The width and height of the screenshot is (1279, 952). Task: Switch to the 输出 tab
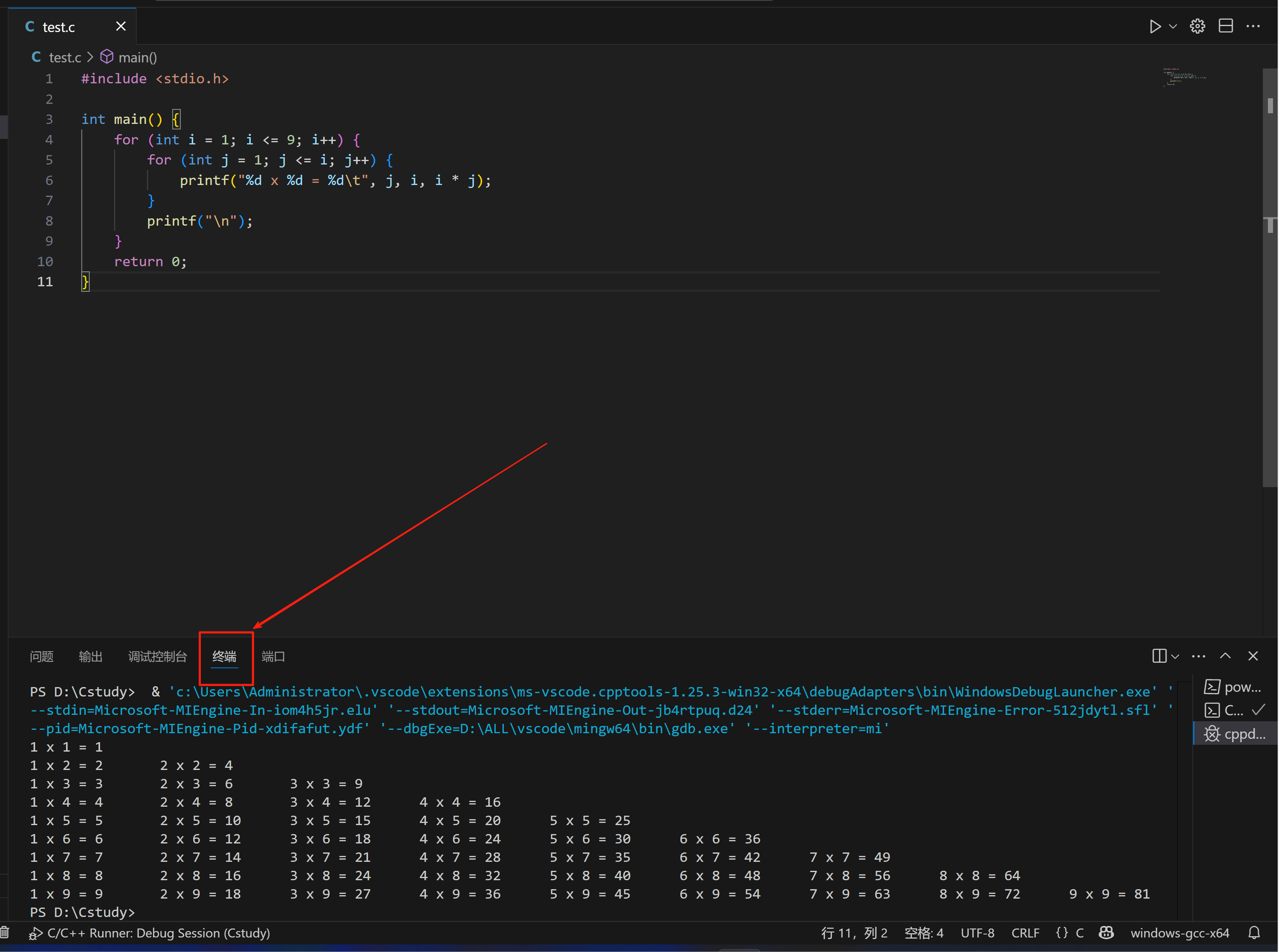click(x=91, y=656)
